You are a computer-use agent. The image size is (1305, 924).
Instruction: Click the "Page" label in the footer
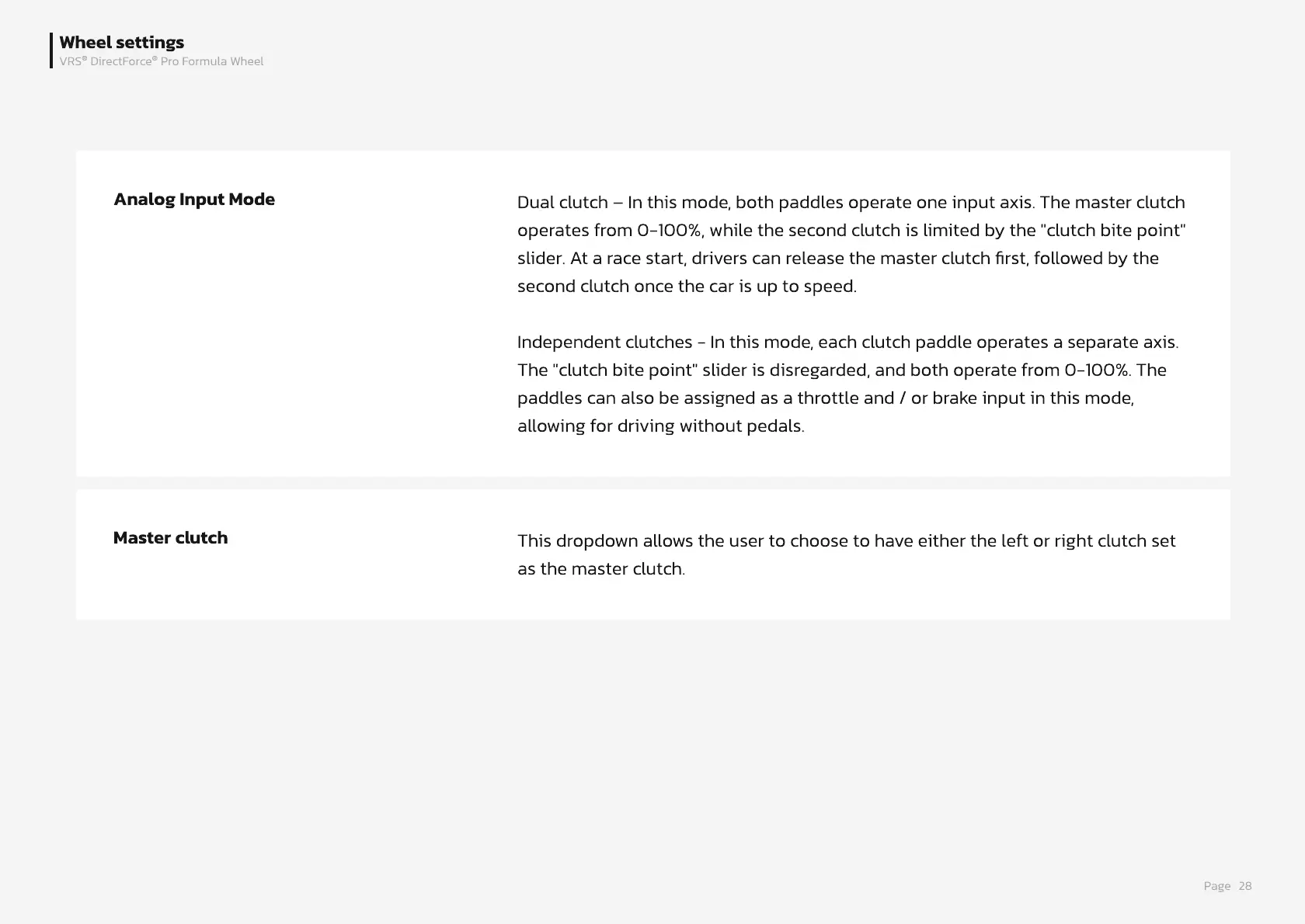[x=1216, y=886]
